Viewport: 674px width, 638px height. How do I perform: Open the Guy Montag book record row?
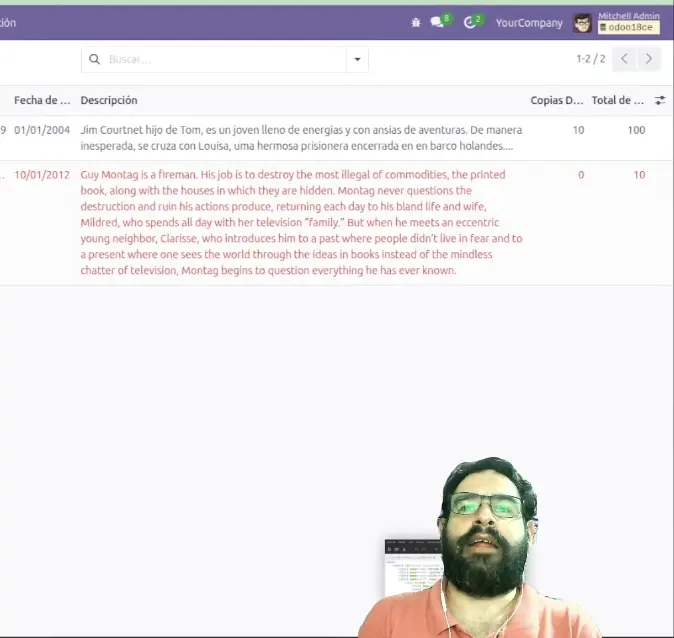pos(300,222)
